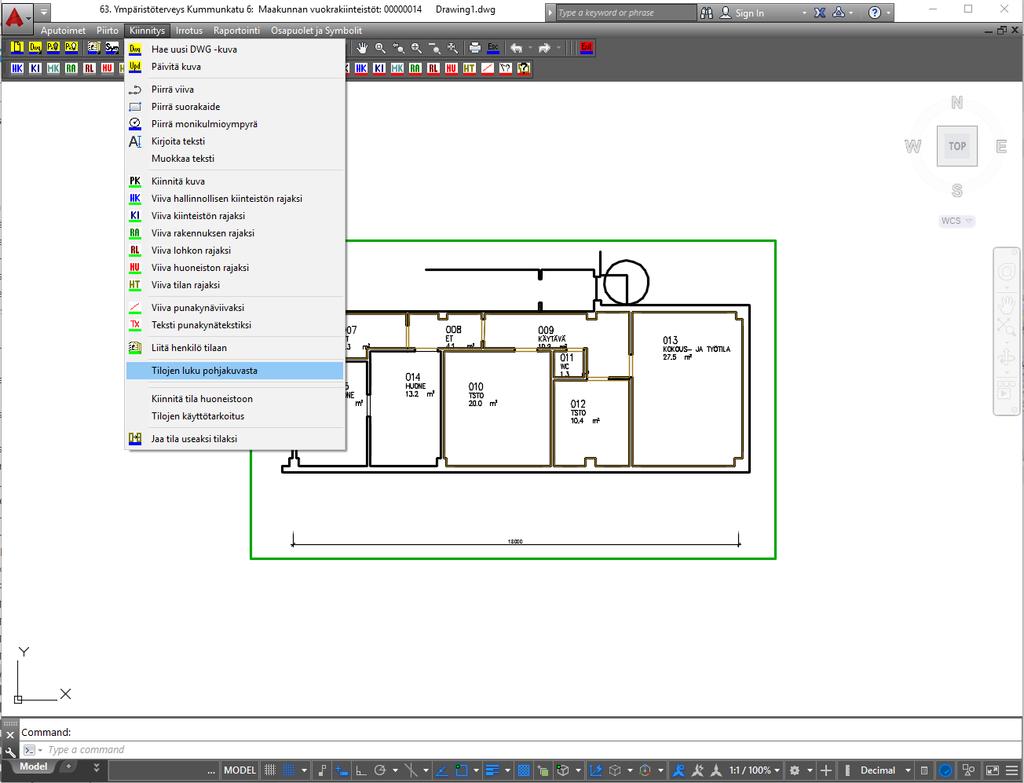Click Sign In button
The width and height of the screenshot is (1024, 783).
click(x=742, y=12)
